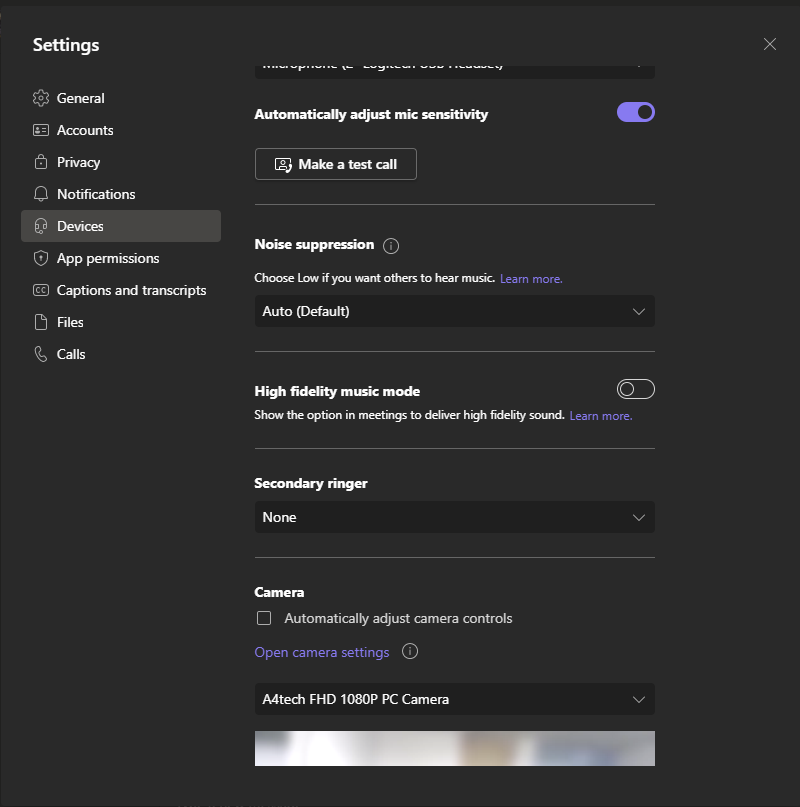The height and width of the screenshot is (807, 800).
Task: Click the Captions and transcripts CC icon
Action: tap(40, 290)
